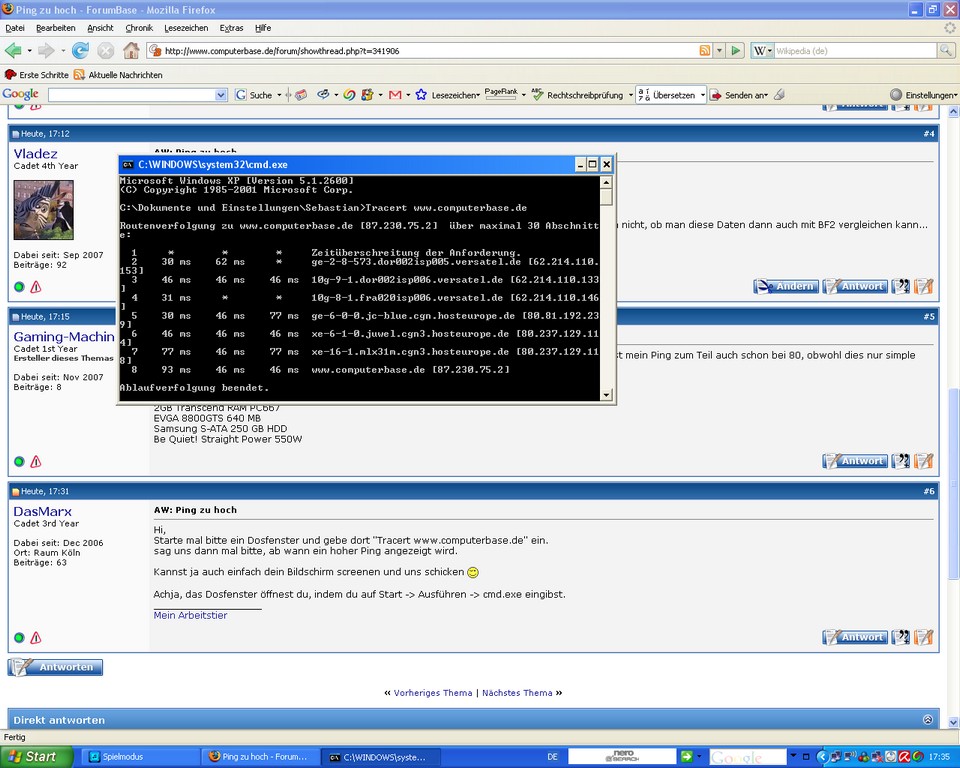Open the Chronik menu
This screenshot has width=960, height=768.
coord(139,28)
